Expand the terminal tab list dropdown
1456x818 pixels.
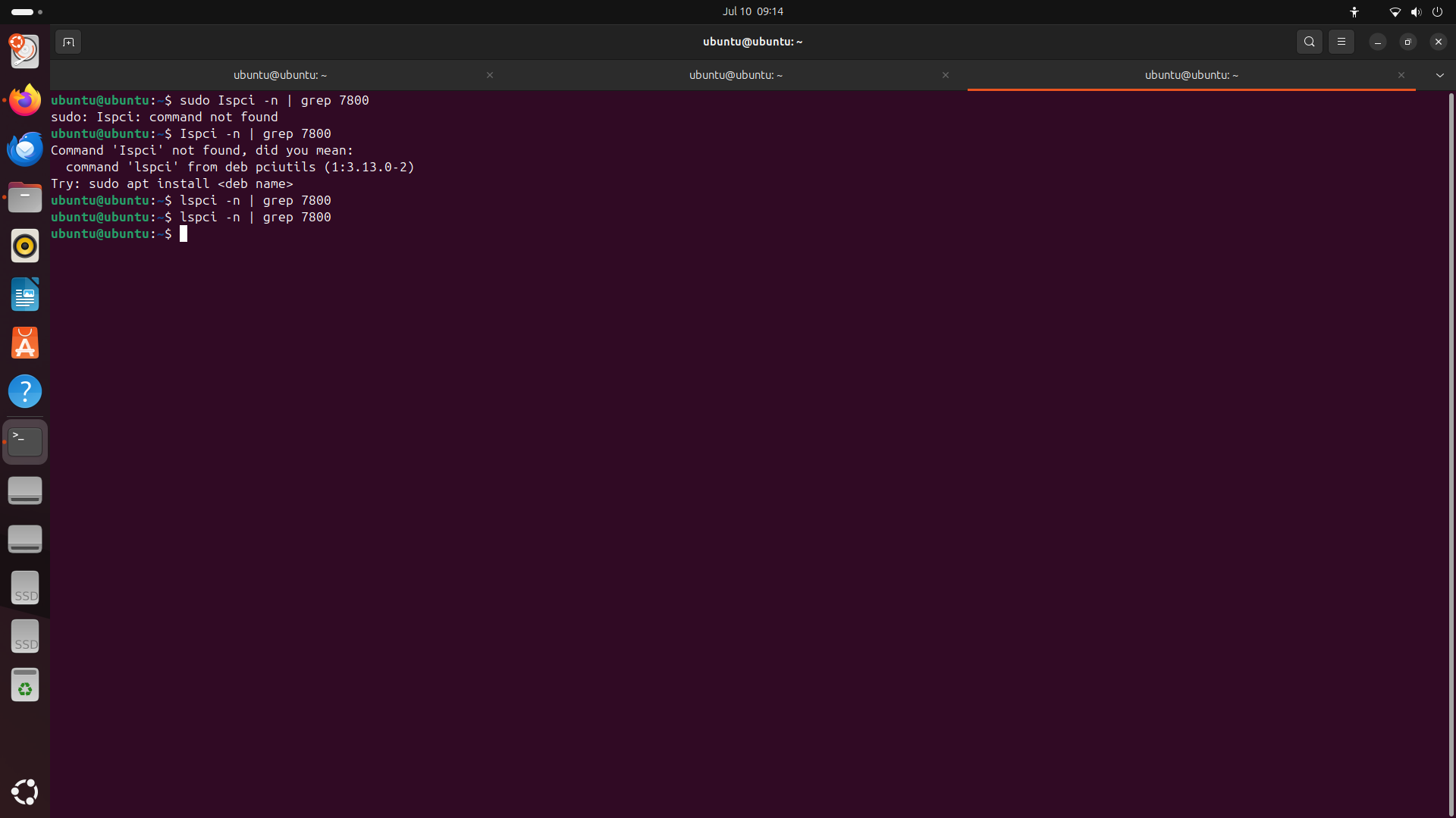click(1439, 75)
